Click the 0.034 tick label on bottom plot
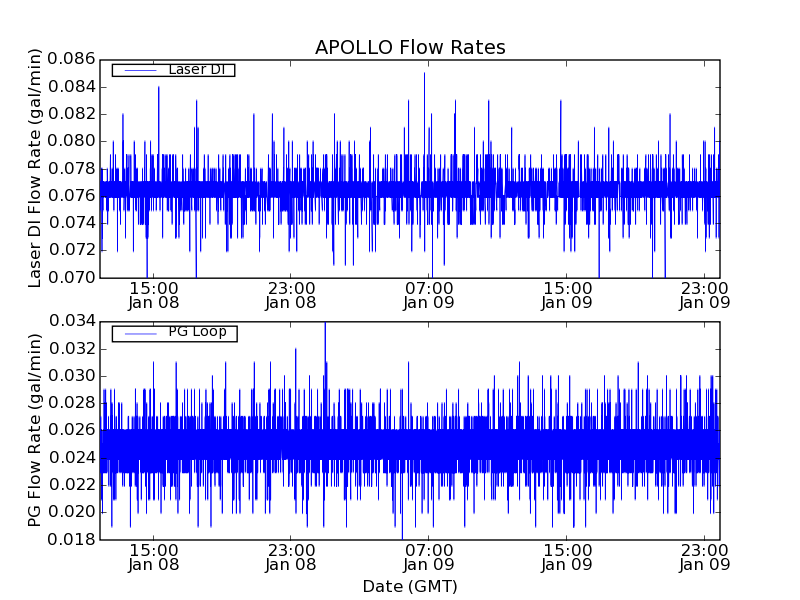 coord(71,321)
